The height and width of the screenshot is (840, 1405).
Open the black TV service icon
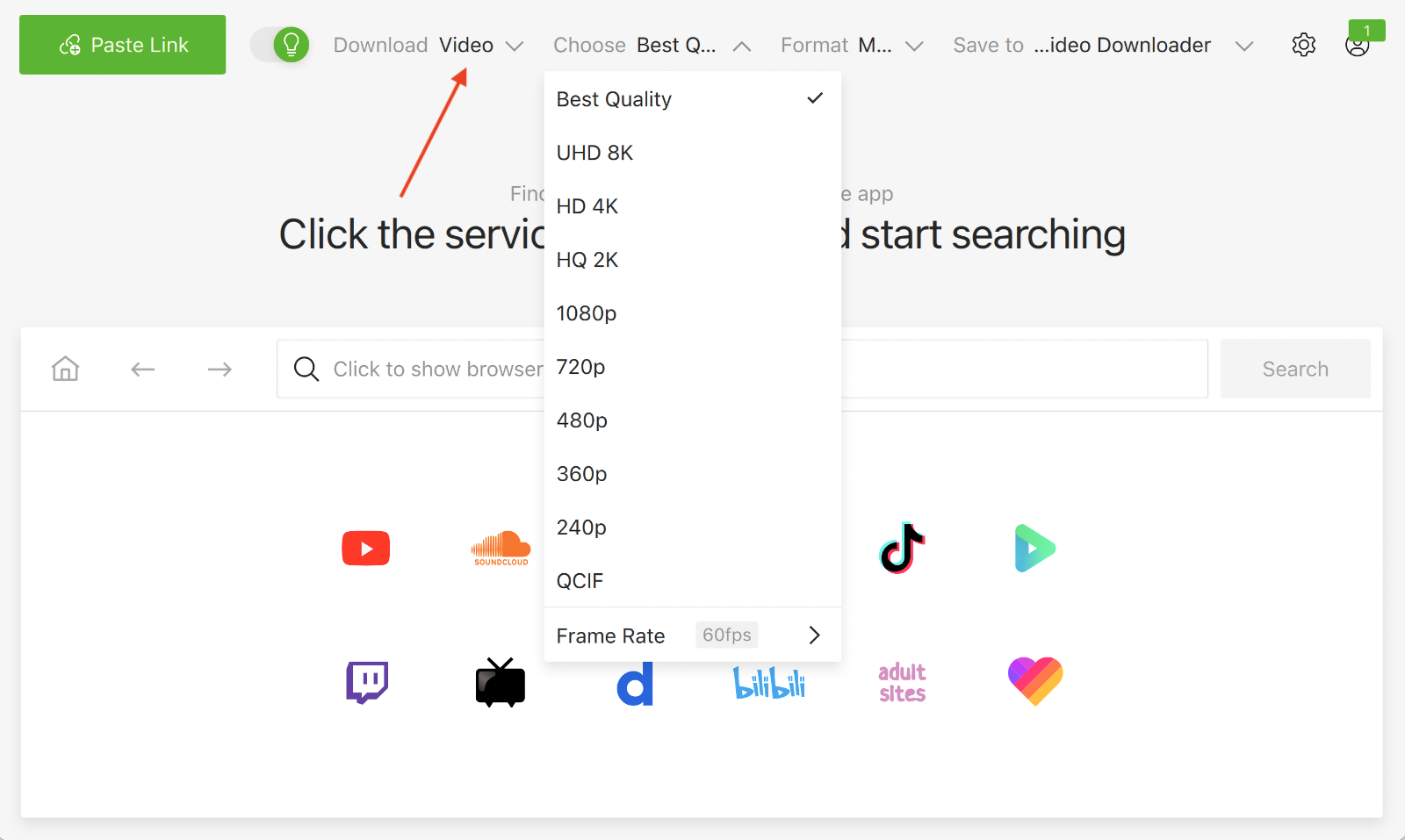[x=501, y=682]
